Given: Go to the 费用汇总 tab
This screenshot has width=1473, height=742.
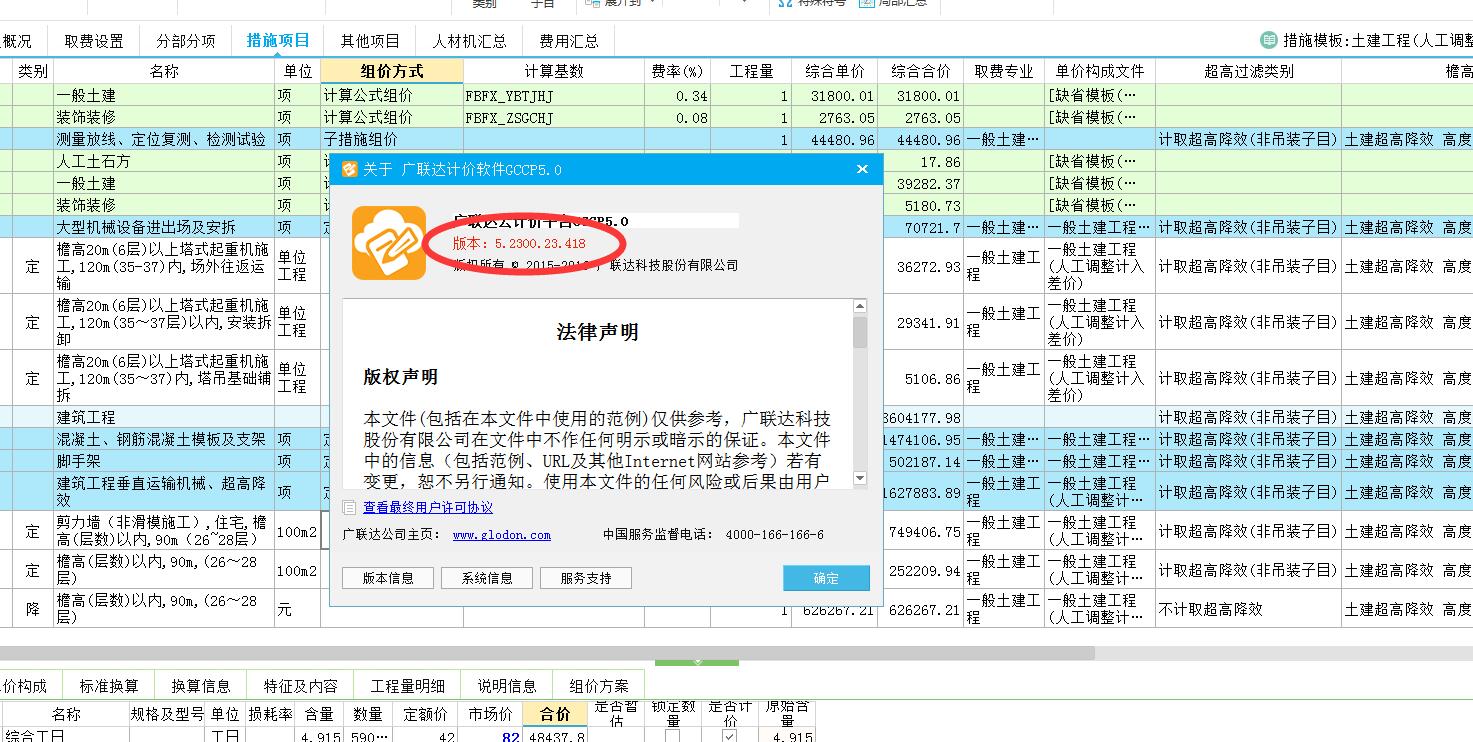Looking at the screenshot, I should 568,41.
